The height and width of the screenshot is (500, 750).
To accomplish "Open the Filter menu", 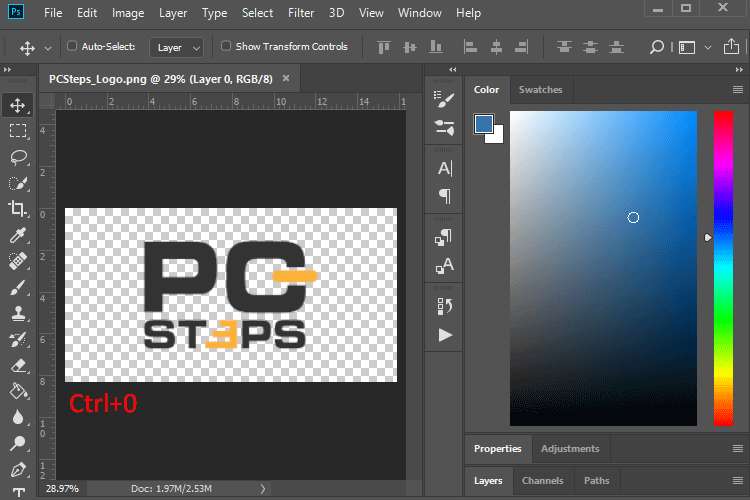I will tap(301, 13).
